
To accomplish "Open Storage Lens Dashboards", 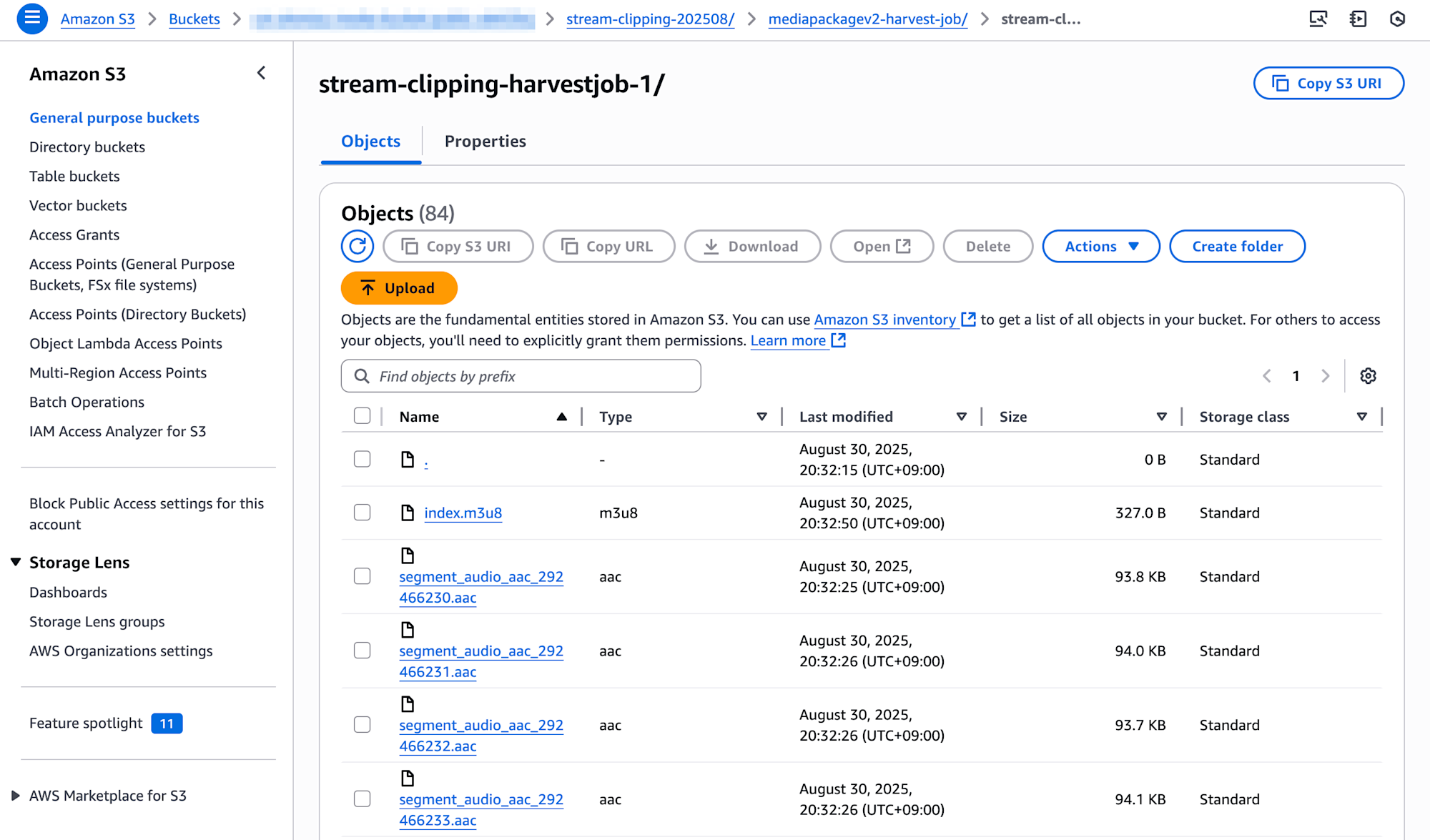I will pyautogui.click(x=68, y=593).
